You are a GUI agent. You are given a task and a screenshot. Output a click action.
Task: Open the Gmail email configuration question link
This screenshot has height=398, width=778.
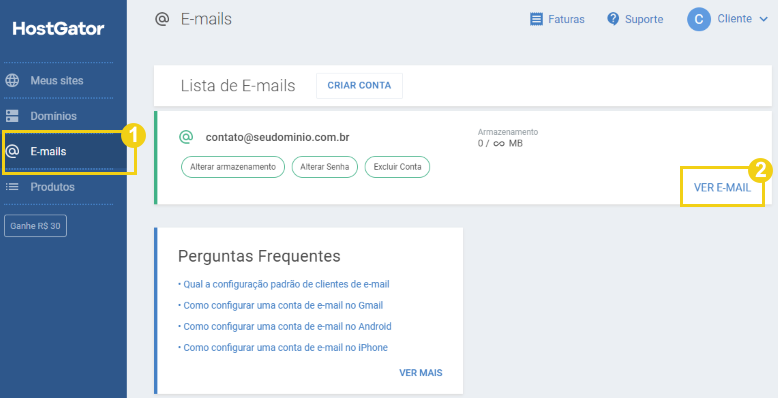pyautogui.click(x=281, y=305)
